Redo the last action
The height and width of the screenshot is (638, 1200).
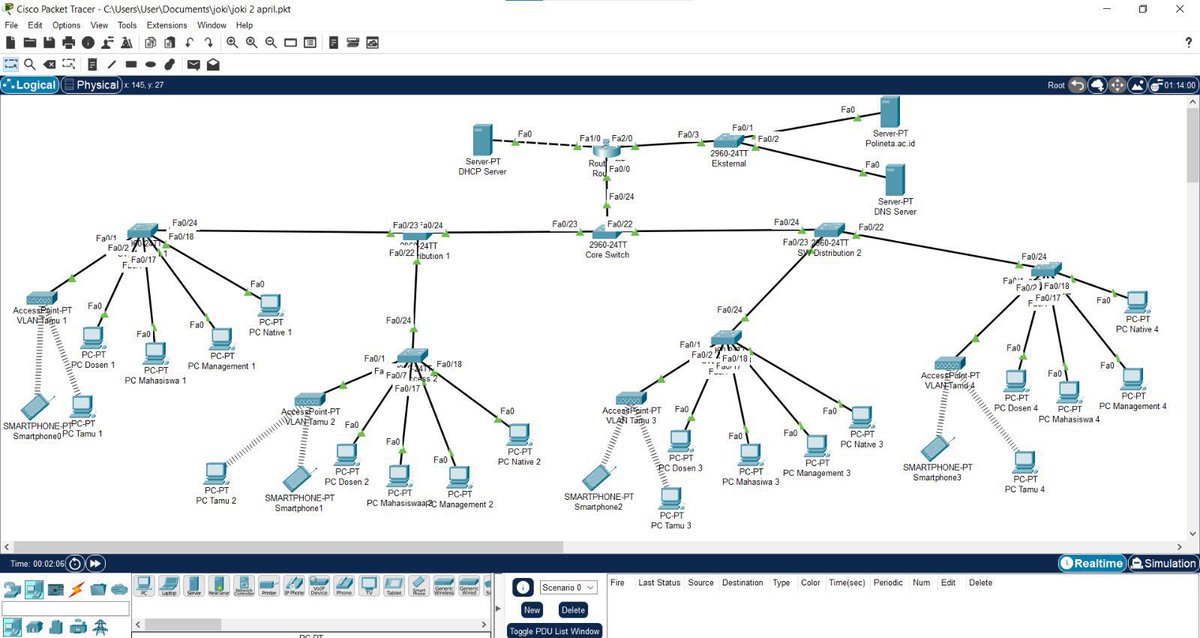click(209, 43)
